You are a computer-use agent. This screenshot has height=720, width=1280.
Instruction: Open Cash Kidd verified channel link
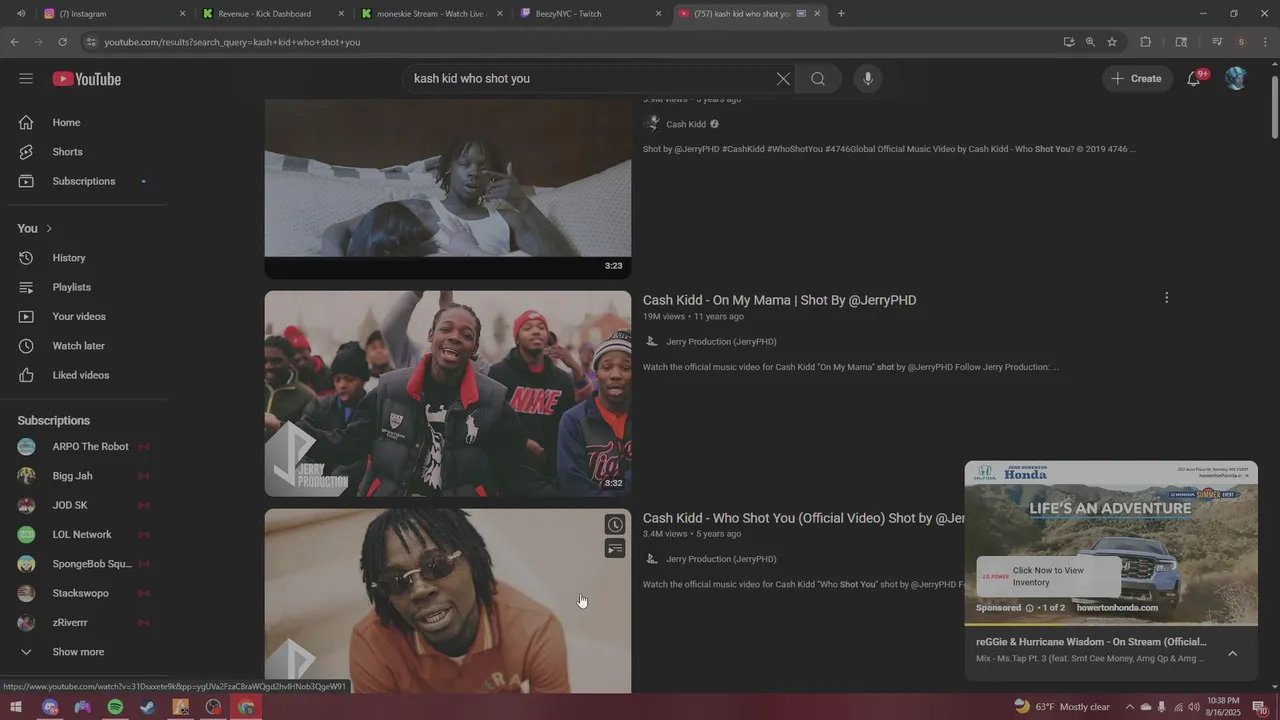point(686,124)
